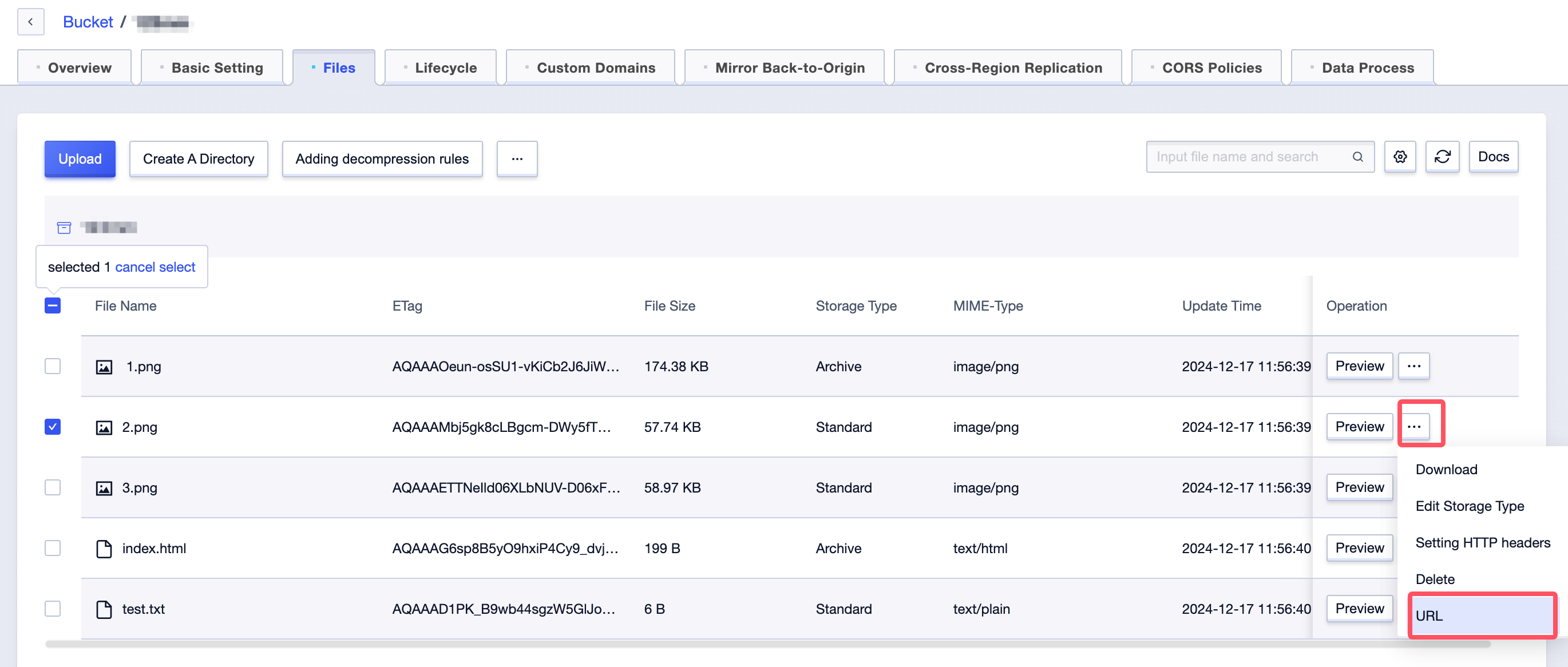Viewport: 1568px width, 667px height.
Task: Click the test.txt file name
Action: click(143, 609)
